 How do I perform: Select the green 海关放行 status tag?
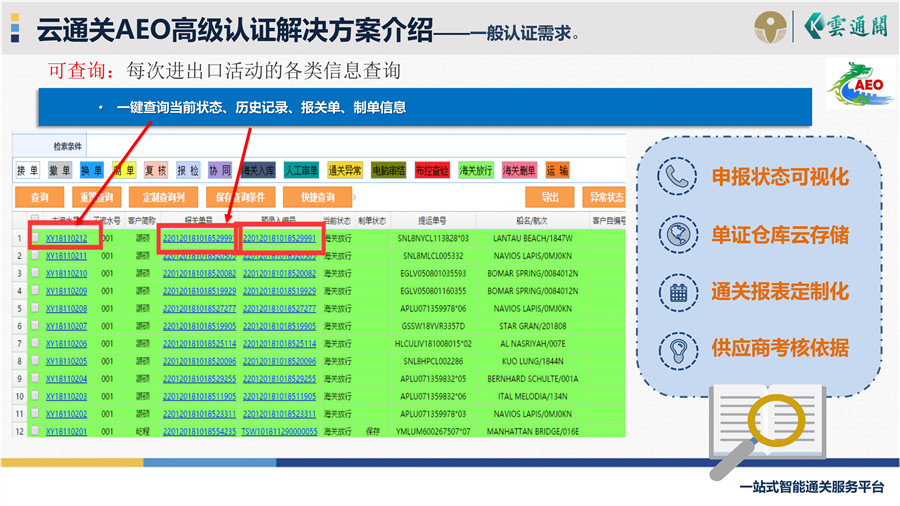tap(476, 170)
